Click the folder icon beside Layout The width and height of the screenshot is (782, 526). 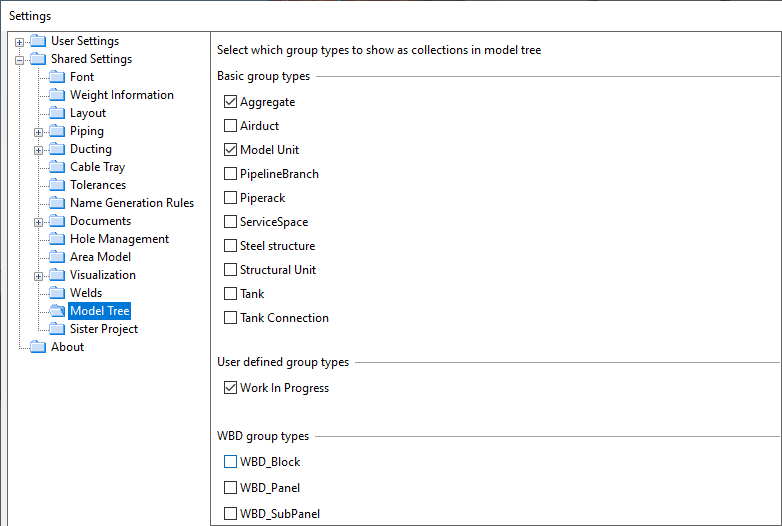[x=57, y=113]
